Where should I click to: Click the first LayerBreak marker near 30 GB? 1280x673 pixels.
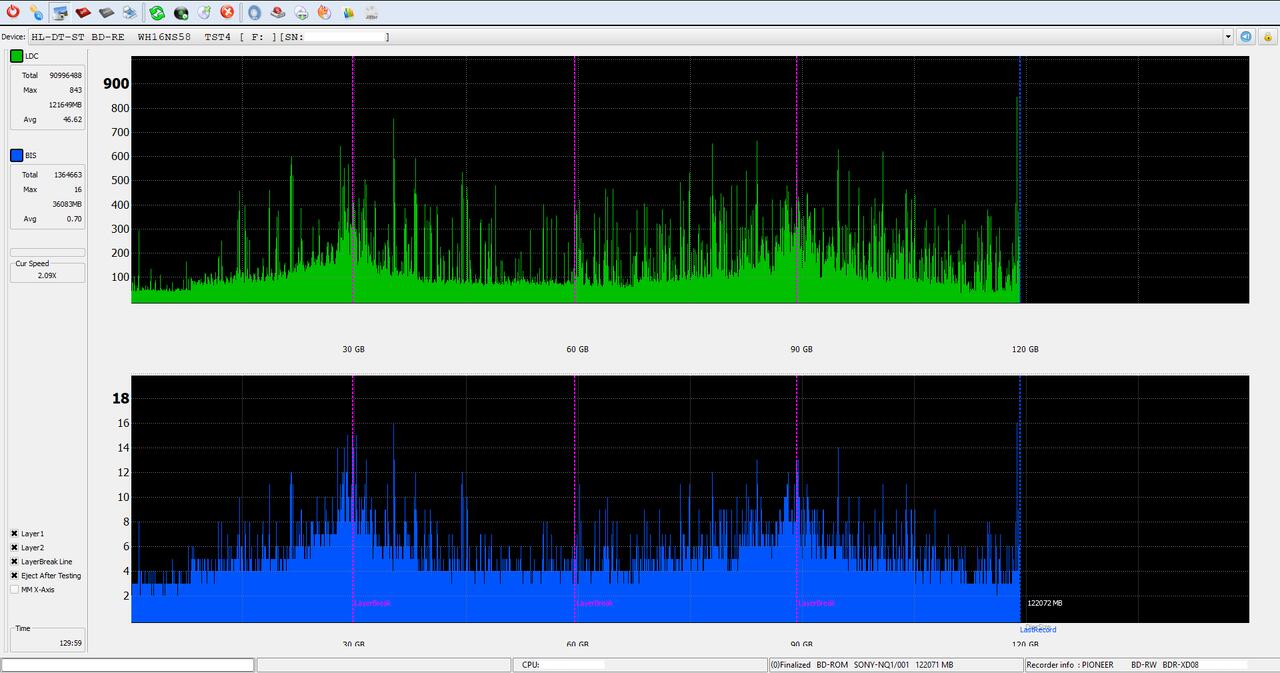pyautogui.click(x=373, y=603)
